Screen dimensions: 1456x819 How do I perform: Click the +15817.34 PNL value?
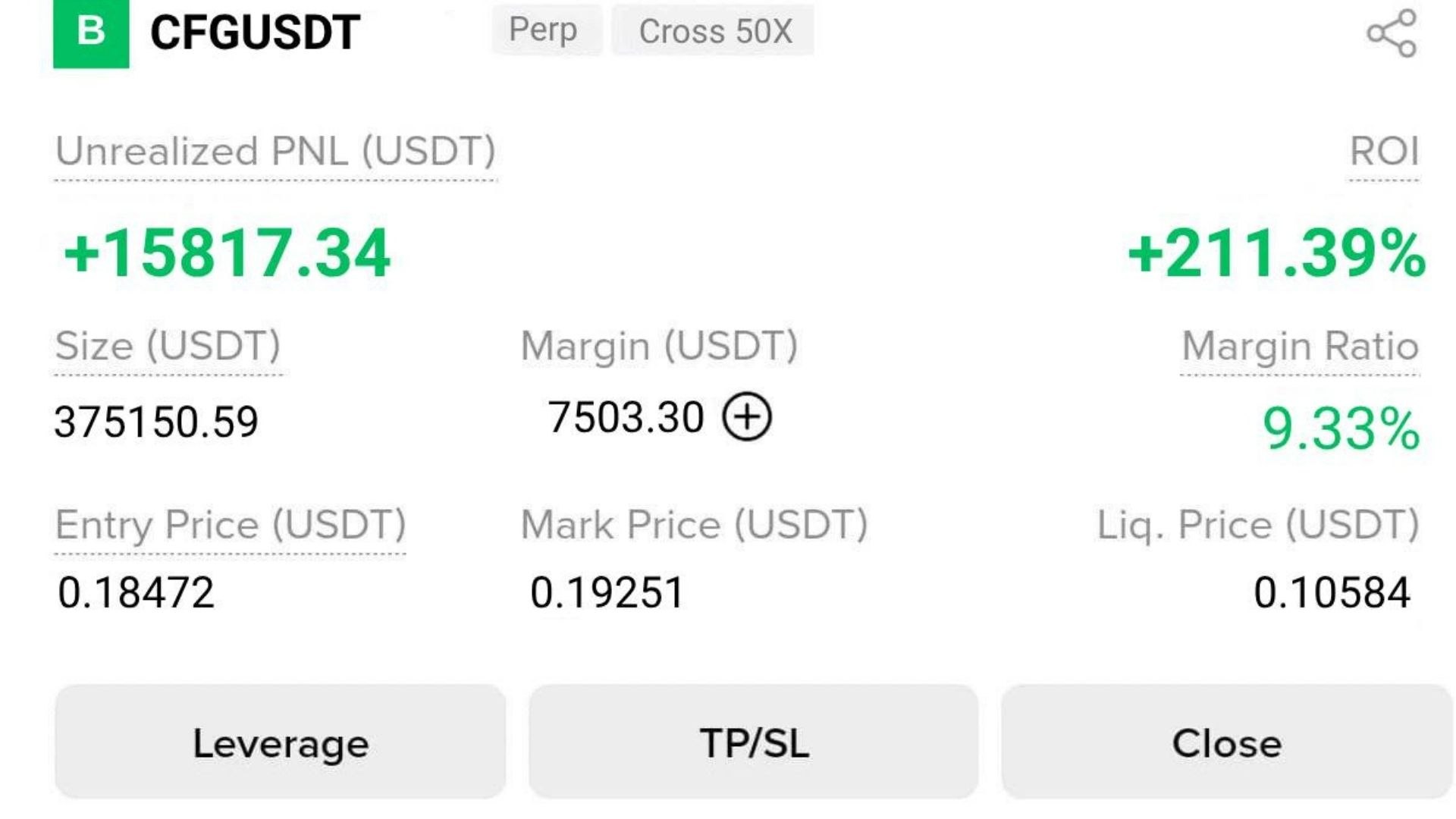tap(227, 253)
